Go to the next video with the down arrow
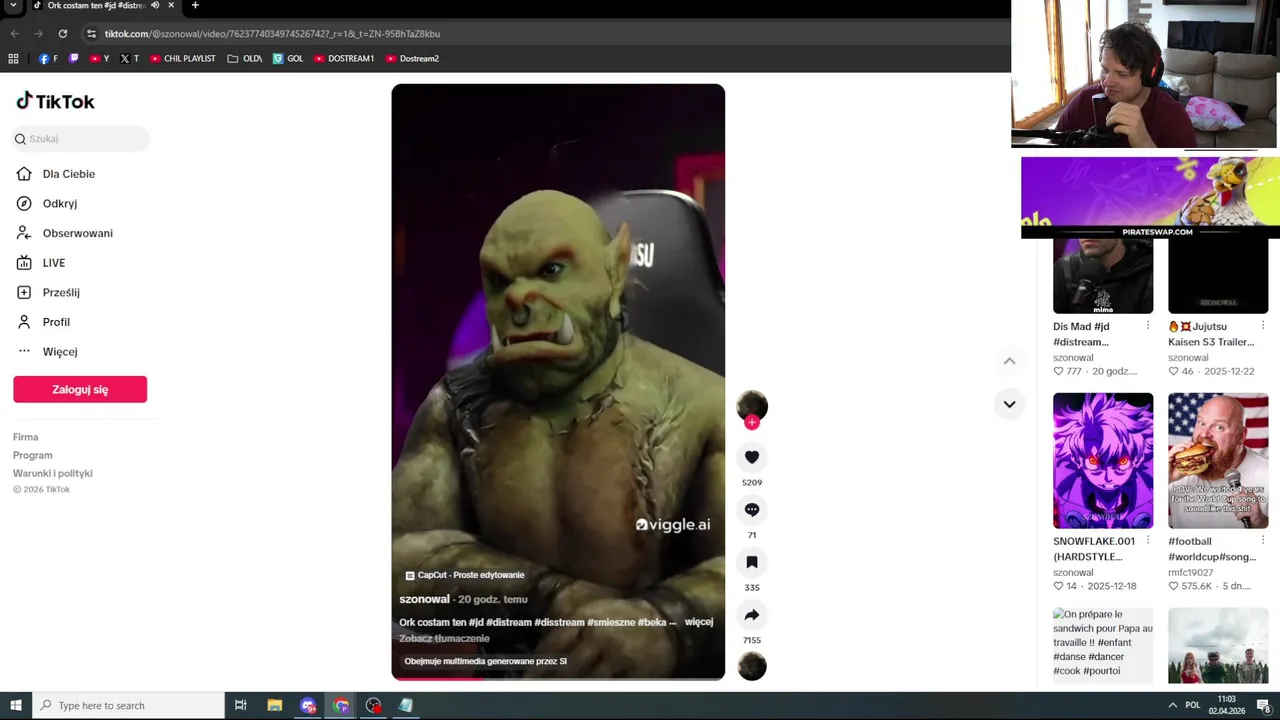The width and height of the screenshot is (1280, 720). pos(1009,404)
